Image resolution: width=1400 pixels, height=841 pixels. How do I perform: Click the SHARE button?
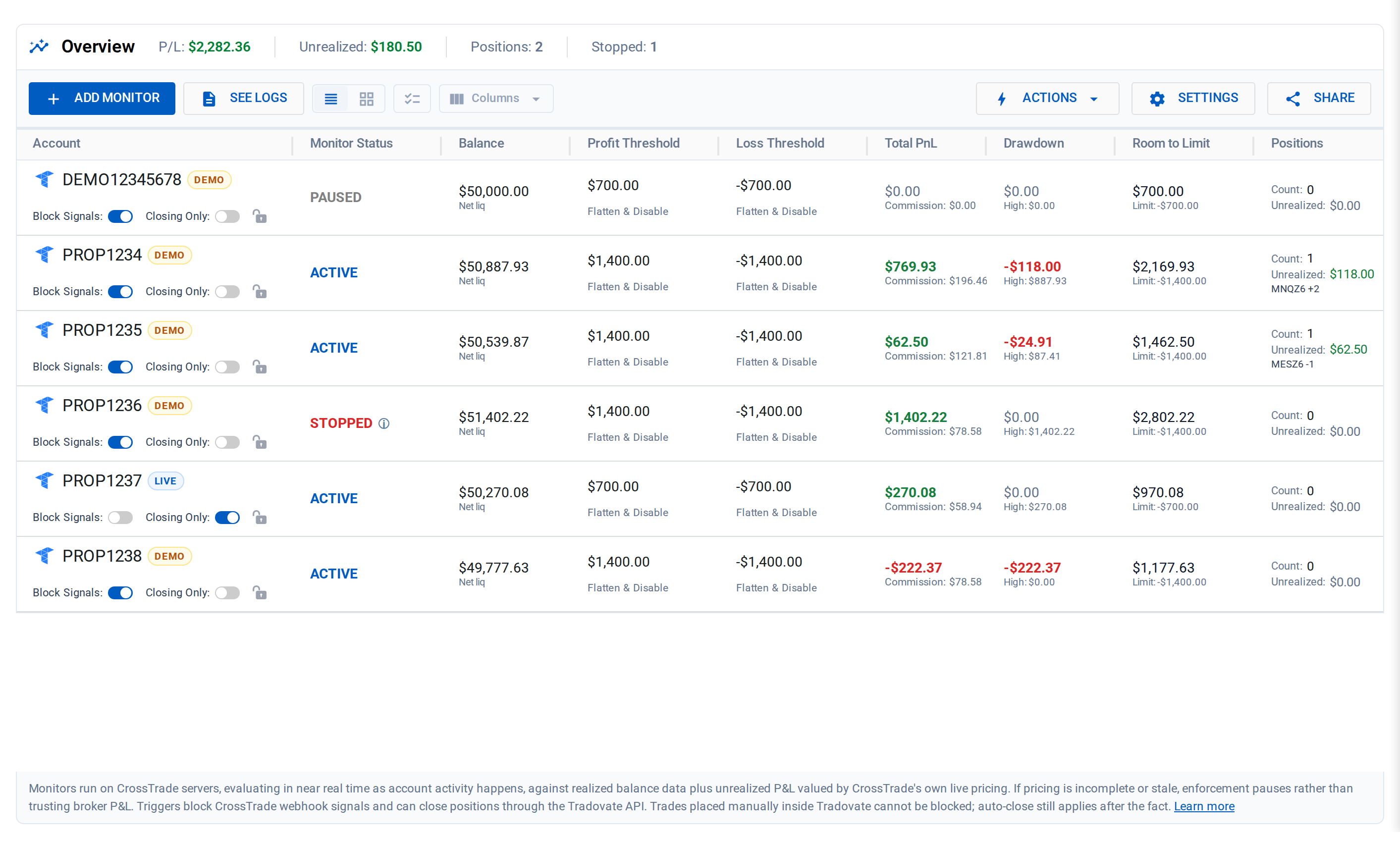coord(1319,99)
